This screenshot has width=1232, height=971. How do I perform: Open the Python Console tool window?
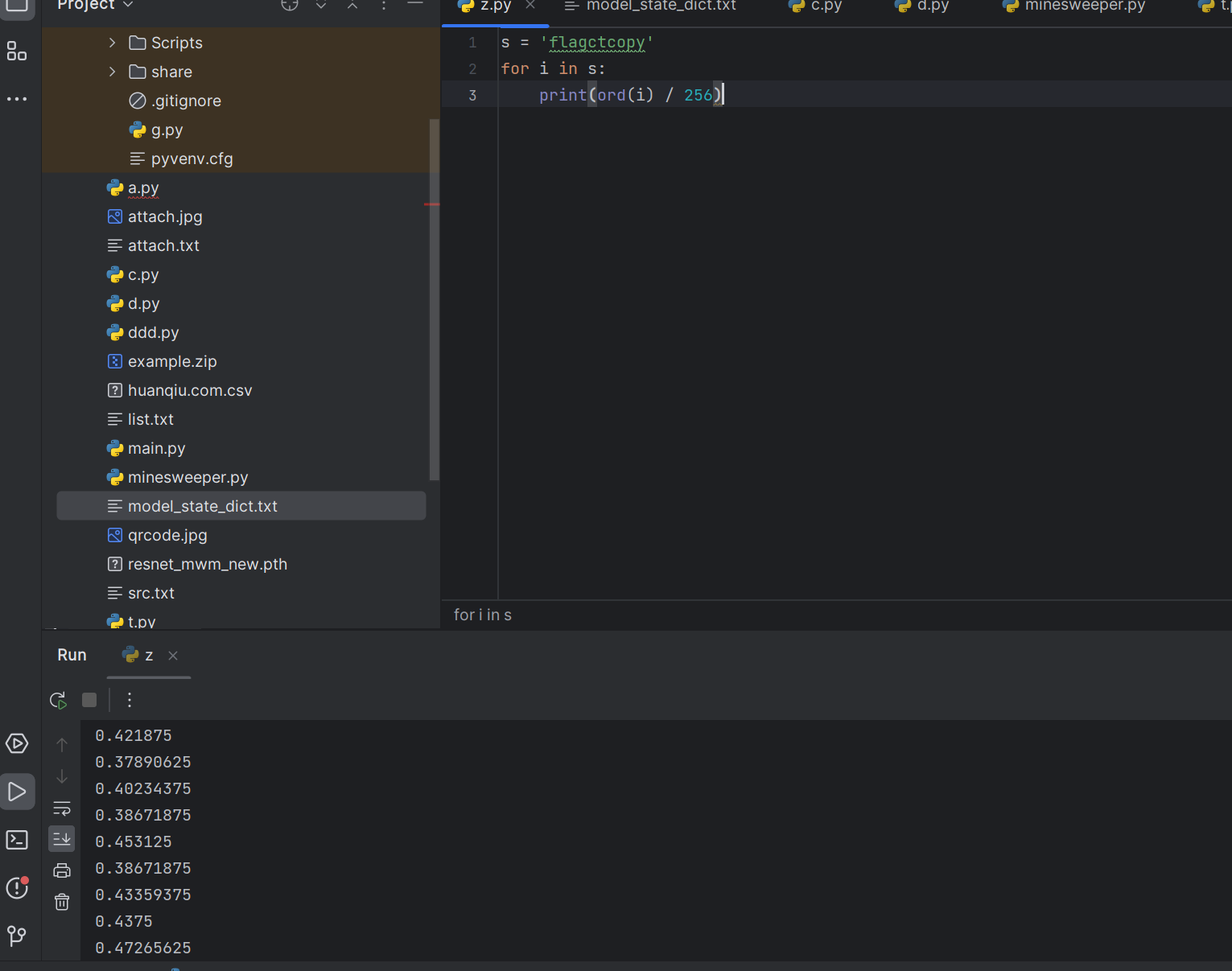17,743
